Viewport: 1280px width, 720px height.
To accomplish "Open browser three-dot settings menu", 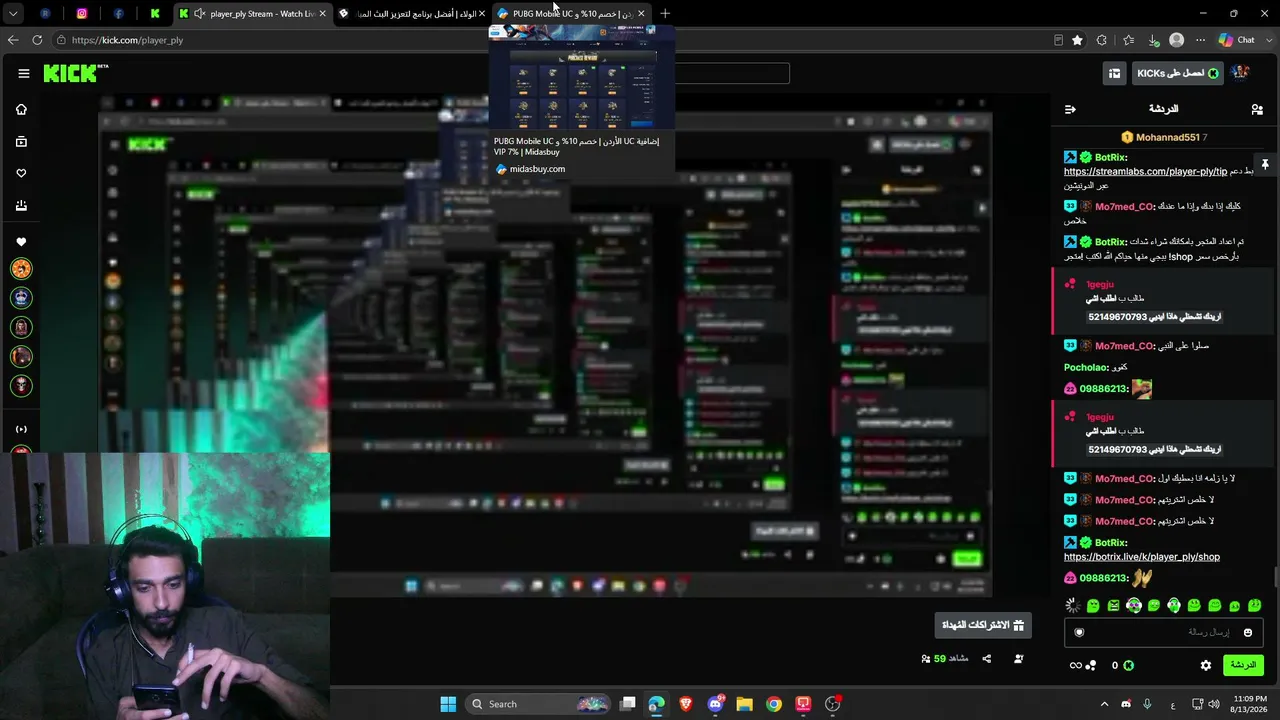I will [x=1201, y=40].
